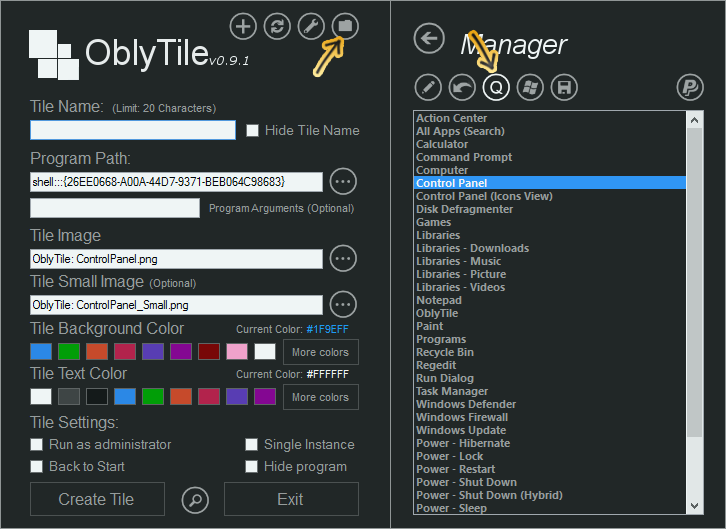The image size is (726, 529).
Task: Go back using Manager's left arrow icon
Action: coord(429,38)
